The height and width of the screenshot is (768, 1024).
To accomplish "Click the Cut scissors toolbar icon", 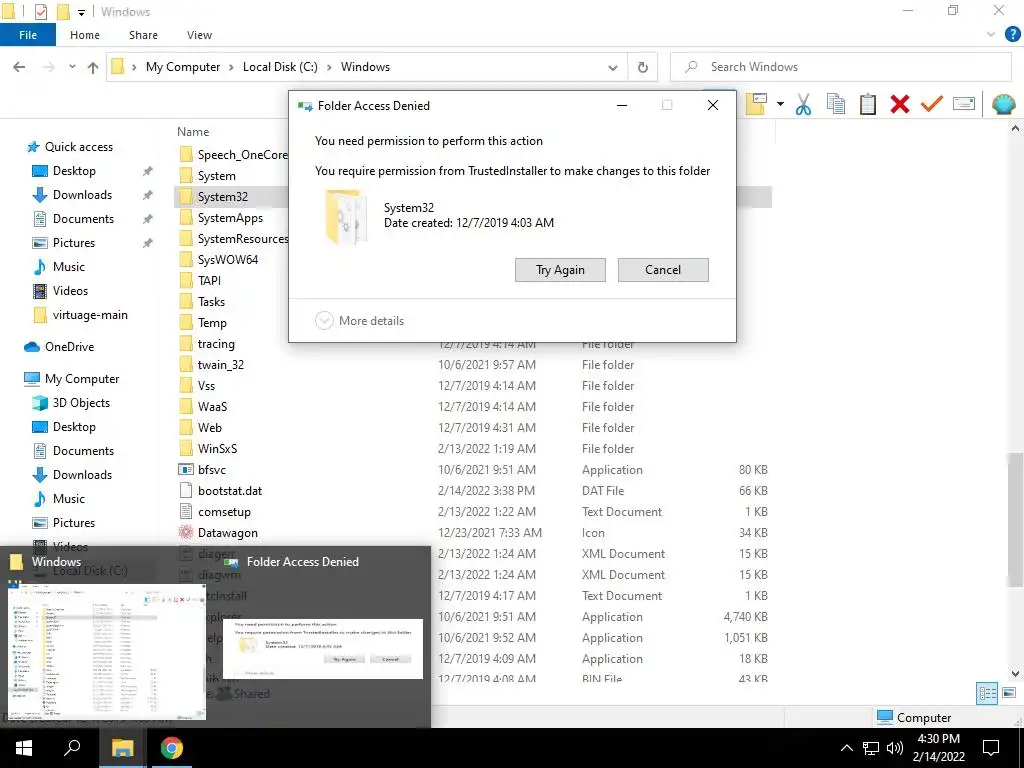I will (x=803, y=104).
